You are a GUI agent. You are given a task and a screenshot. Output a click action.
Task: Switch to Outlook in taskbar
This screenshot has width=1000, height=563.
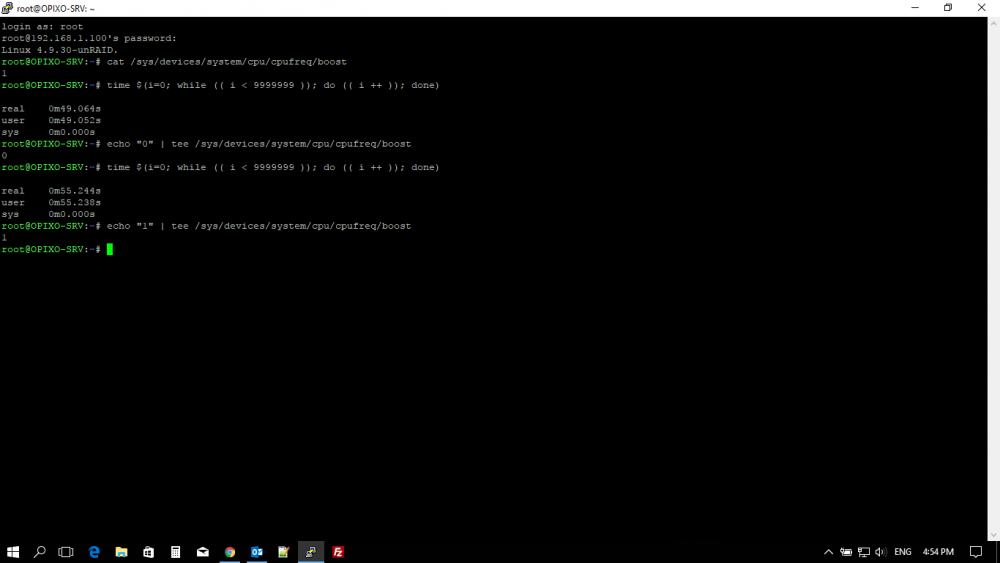(x=257, y=552)
